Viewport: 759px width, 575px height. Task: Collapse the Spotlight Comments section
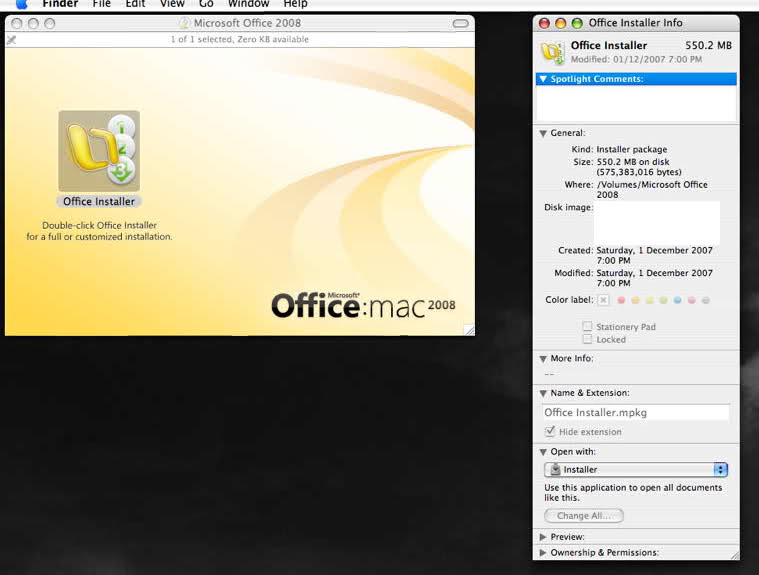point(543,79)
